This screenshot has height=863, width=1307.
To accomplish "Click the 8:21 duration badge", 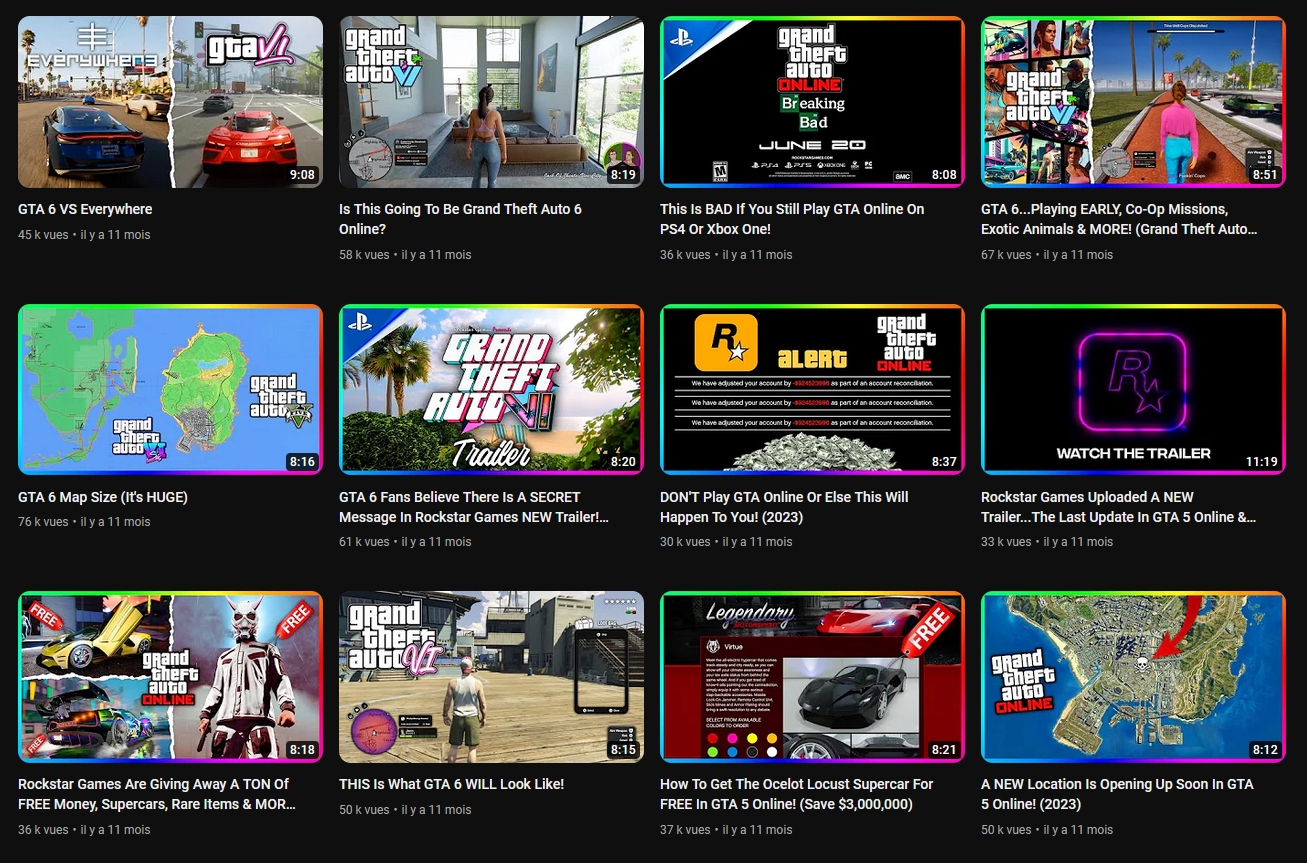I will (944, 749).
